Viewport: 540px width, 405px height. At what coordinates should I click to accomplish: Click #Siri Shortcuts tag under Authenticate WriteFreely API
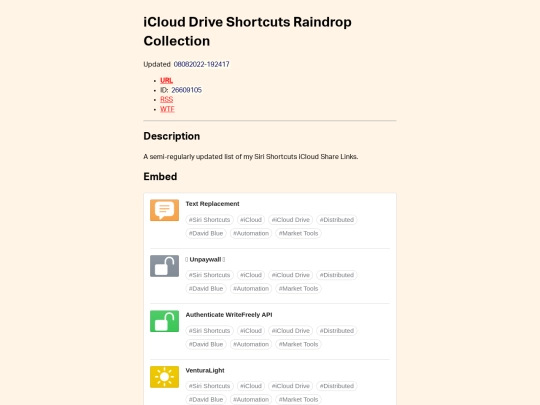coord(209,331)
